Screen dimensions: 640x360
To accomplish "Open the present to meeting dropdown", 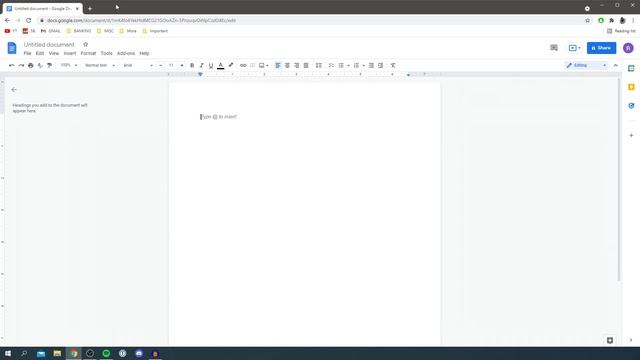I will coord(574,48).
